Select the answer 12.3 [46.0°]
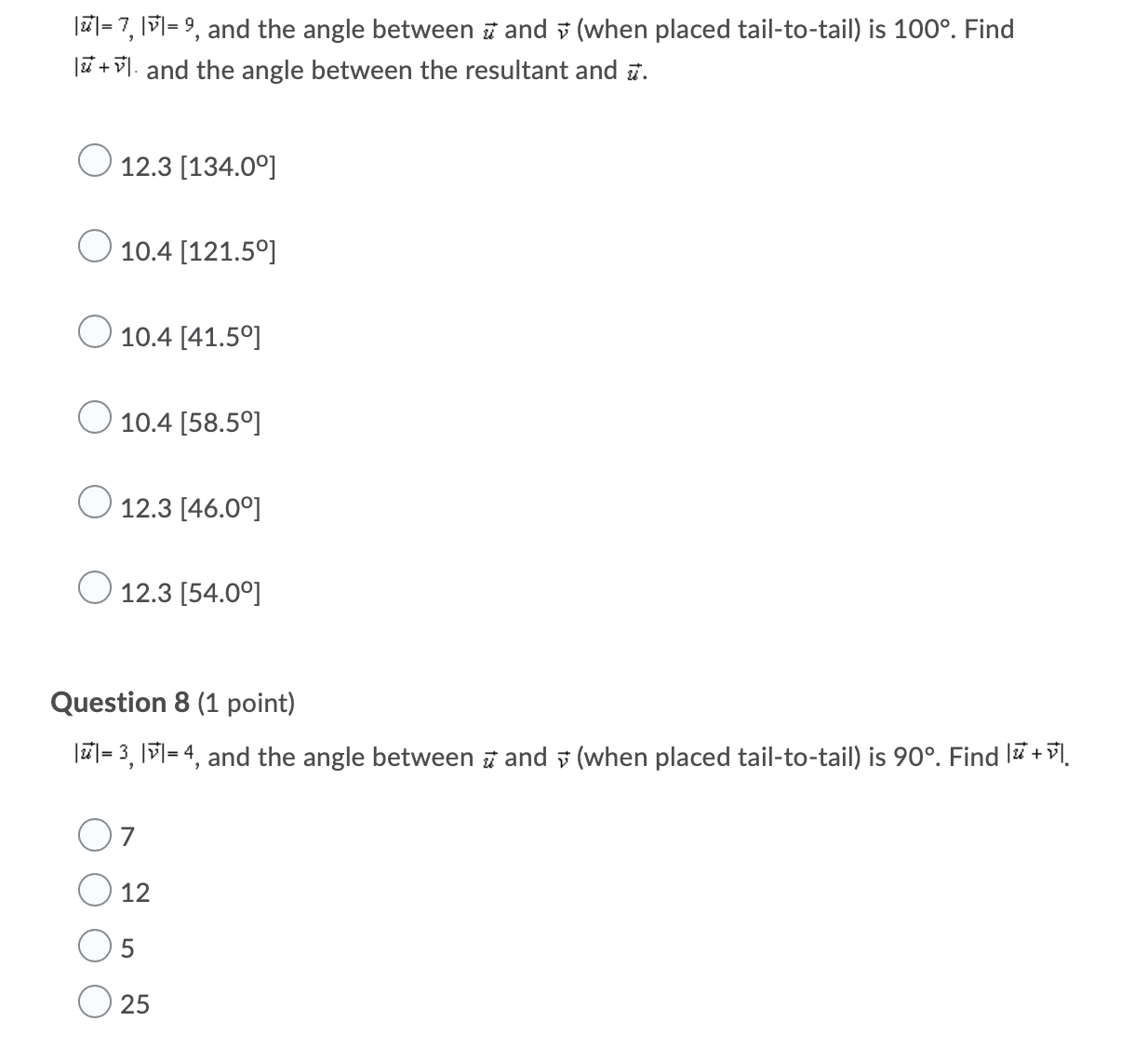The height and width of the screenshot is (1048, 1148). coord(94,503)
